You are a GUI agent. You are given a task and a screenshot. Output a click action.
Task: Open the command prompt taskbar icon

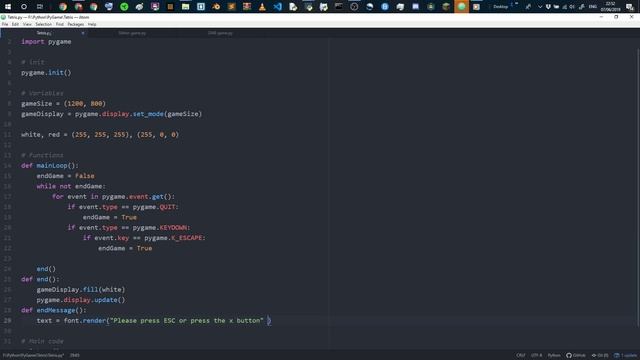tap(339, 7)
